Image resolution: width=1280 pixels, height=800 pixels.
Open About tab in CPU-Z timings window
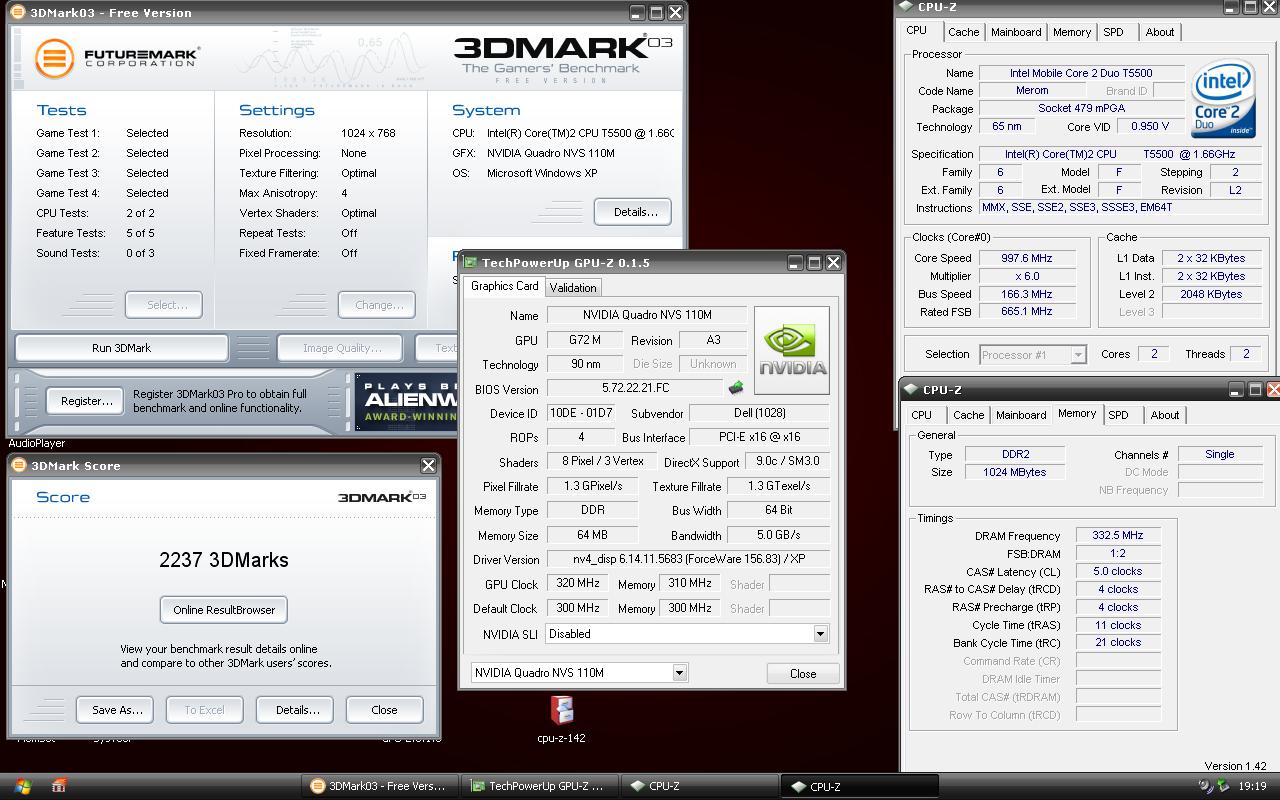1165,415
